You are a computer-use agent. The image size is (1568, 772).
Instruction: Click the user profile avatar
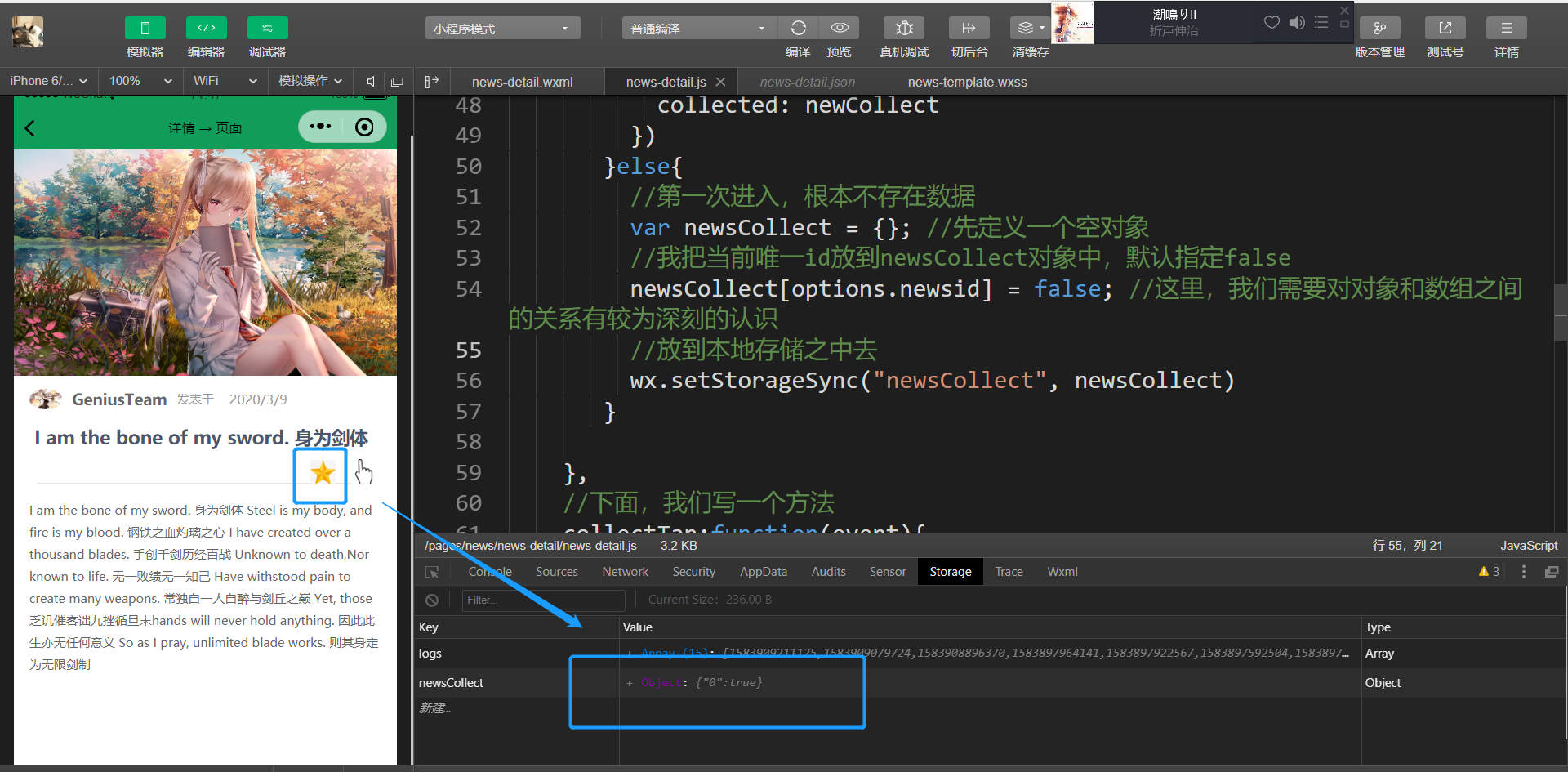click(x=27, y=31)
